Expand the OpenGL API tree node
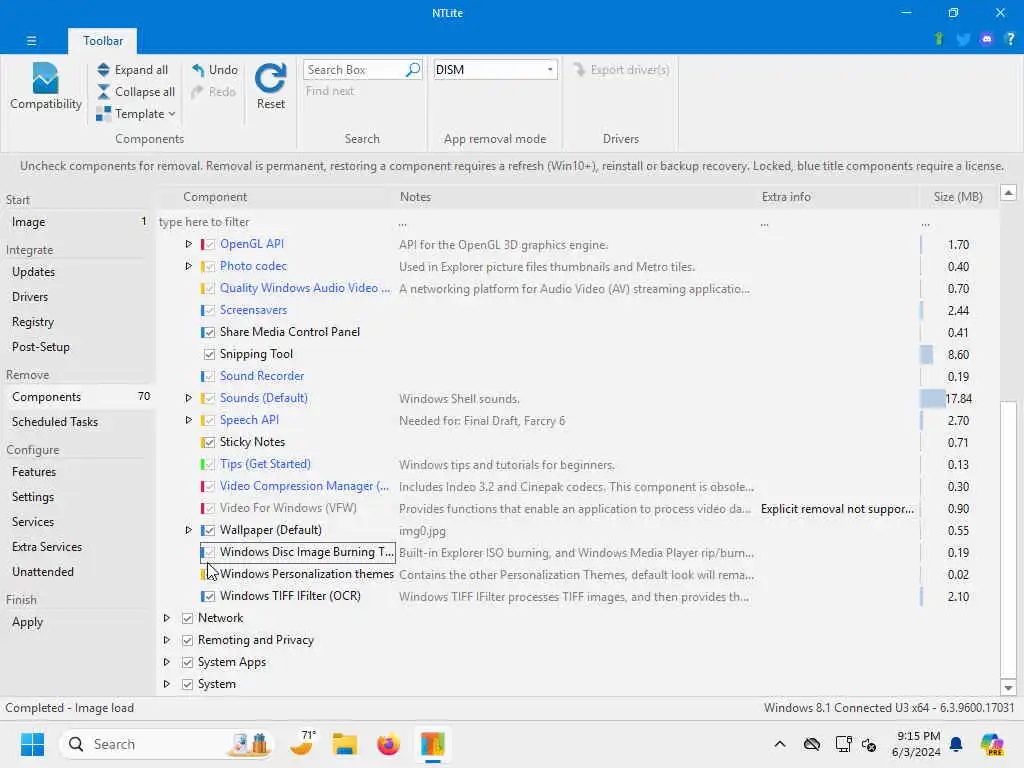The width and height of the screenshot is (1024, 768). 188,244
